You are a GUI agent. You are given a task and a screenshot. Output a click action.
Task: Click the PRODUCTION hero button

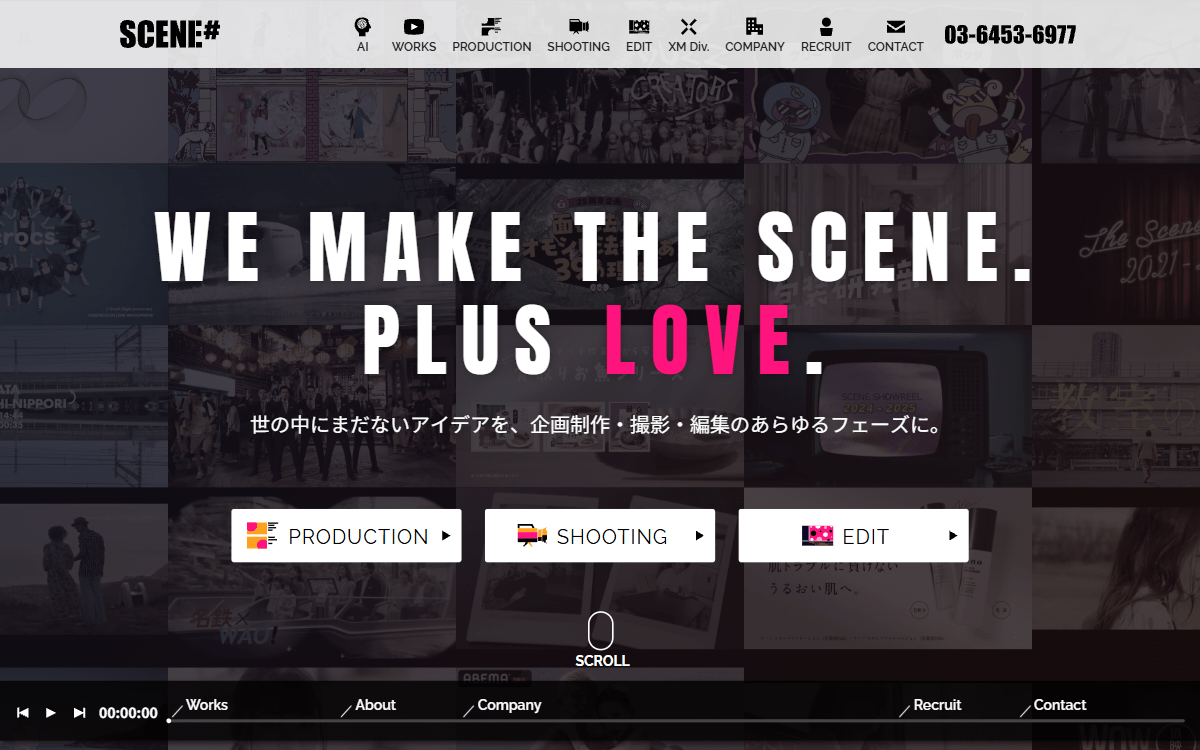pos(346,536)
